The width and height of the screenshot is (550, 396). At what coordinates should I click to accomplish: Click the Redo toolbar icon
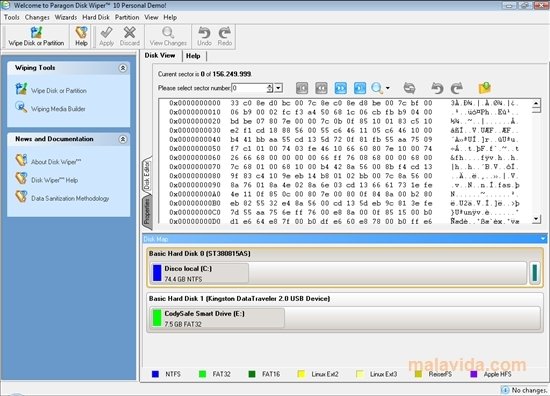224,33
